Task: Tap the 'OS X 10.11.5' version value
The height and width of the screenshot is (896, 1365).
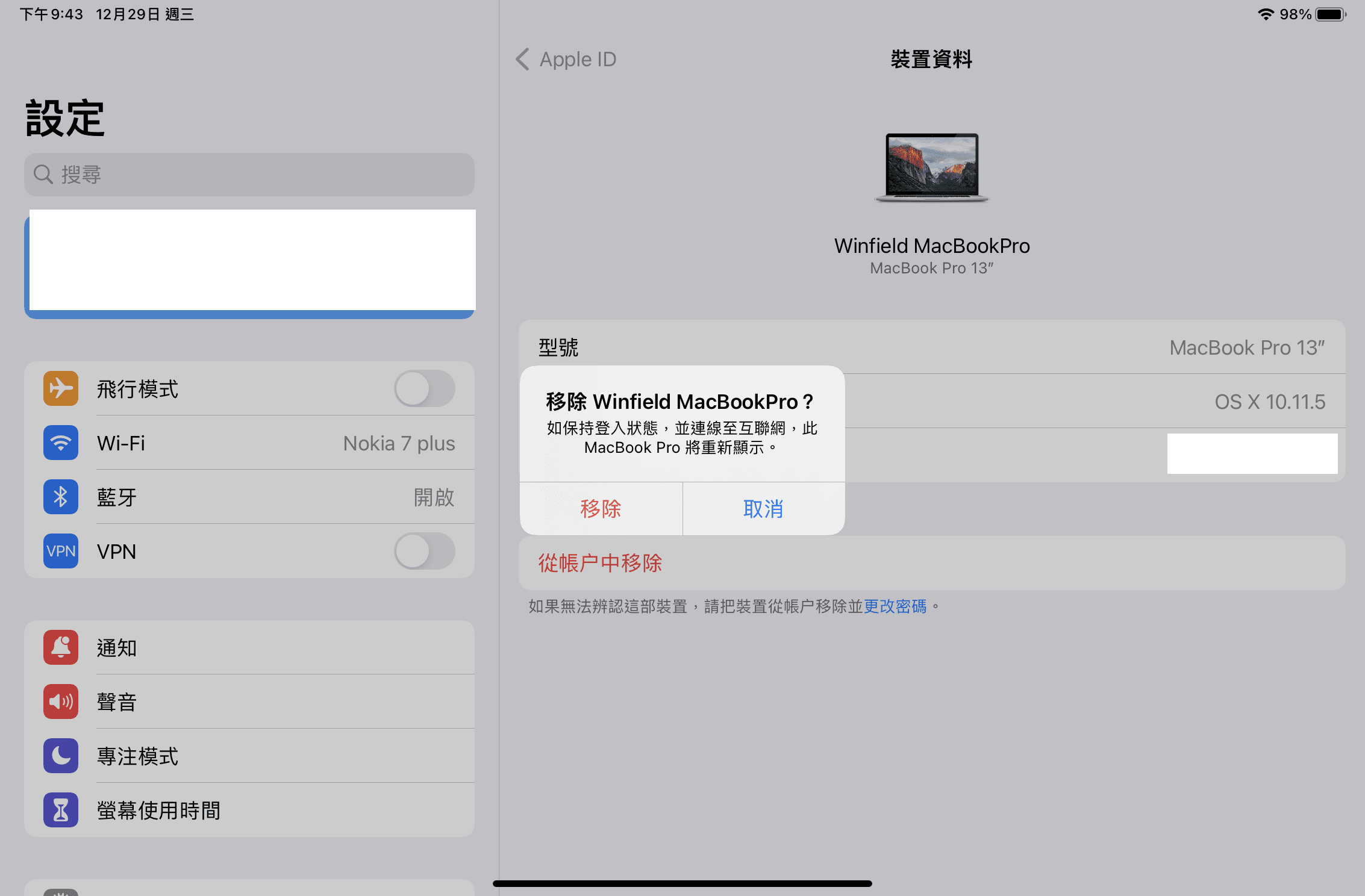Action: point(1270,402)
